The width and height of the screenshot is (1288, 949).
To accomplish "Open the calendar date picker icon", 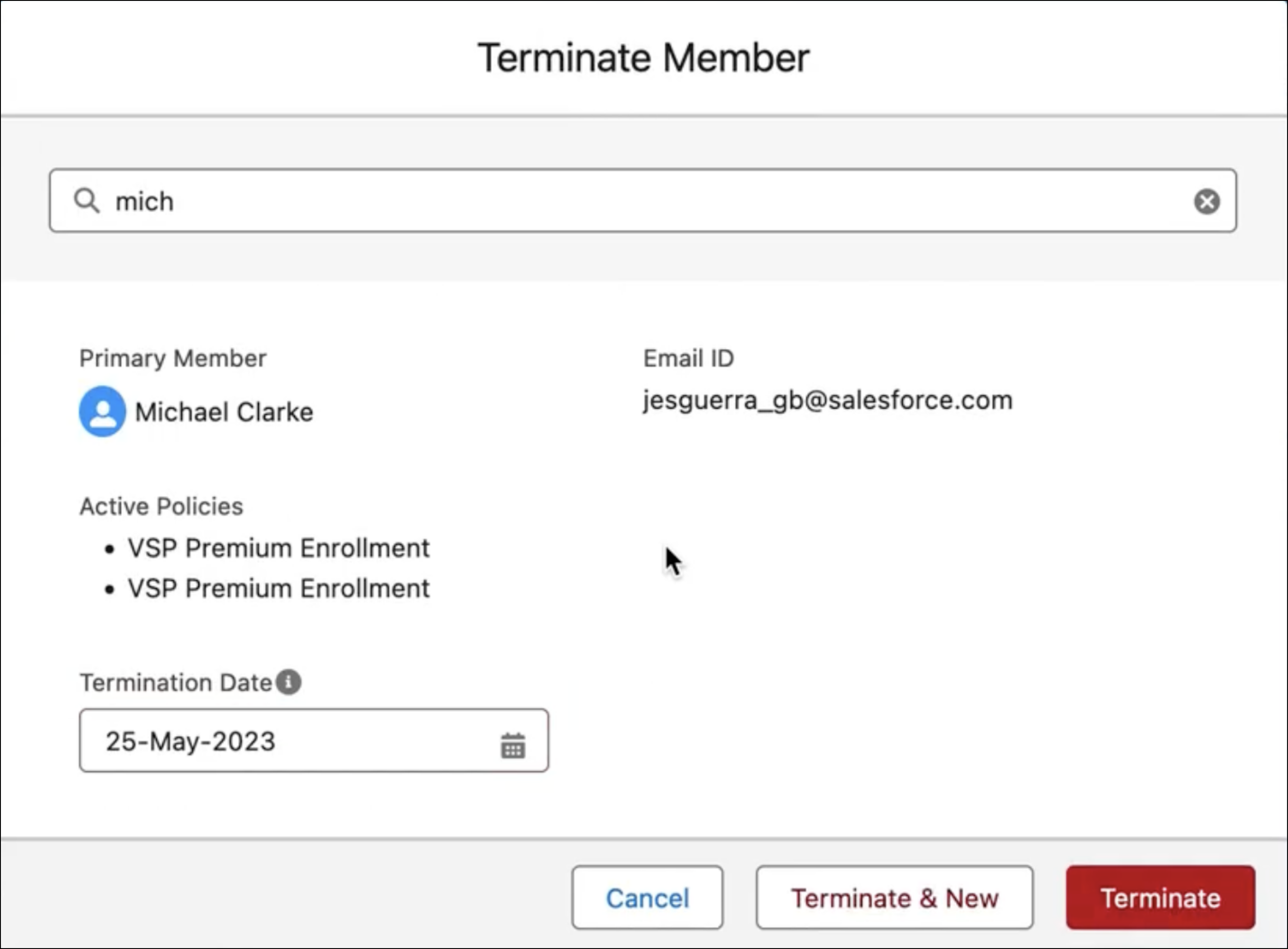I will click(x=513, y=745).
